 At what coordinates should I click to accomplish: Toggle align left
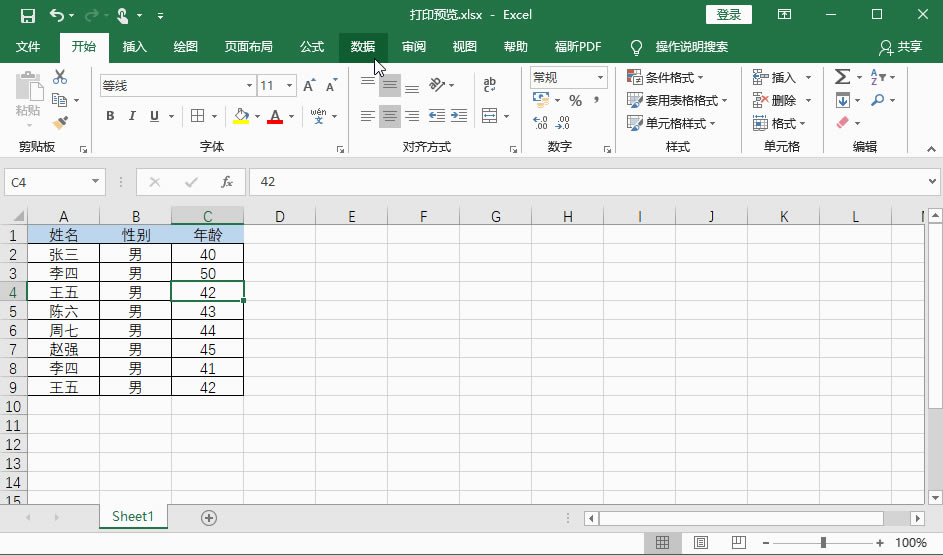click(367, 115)
